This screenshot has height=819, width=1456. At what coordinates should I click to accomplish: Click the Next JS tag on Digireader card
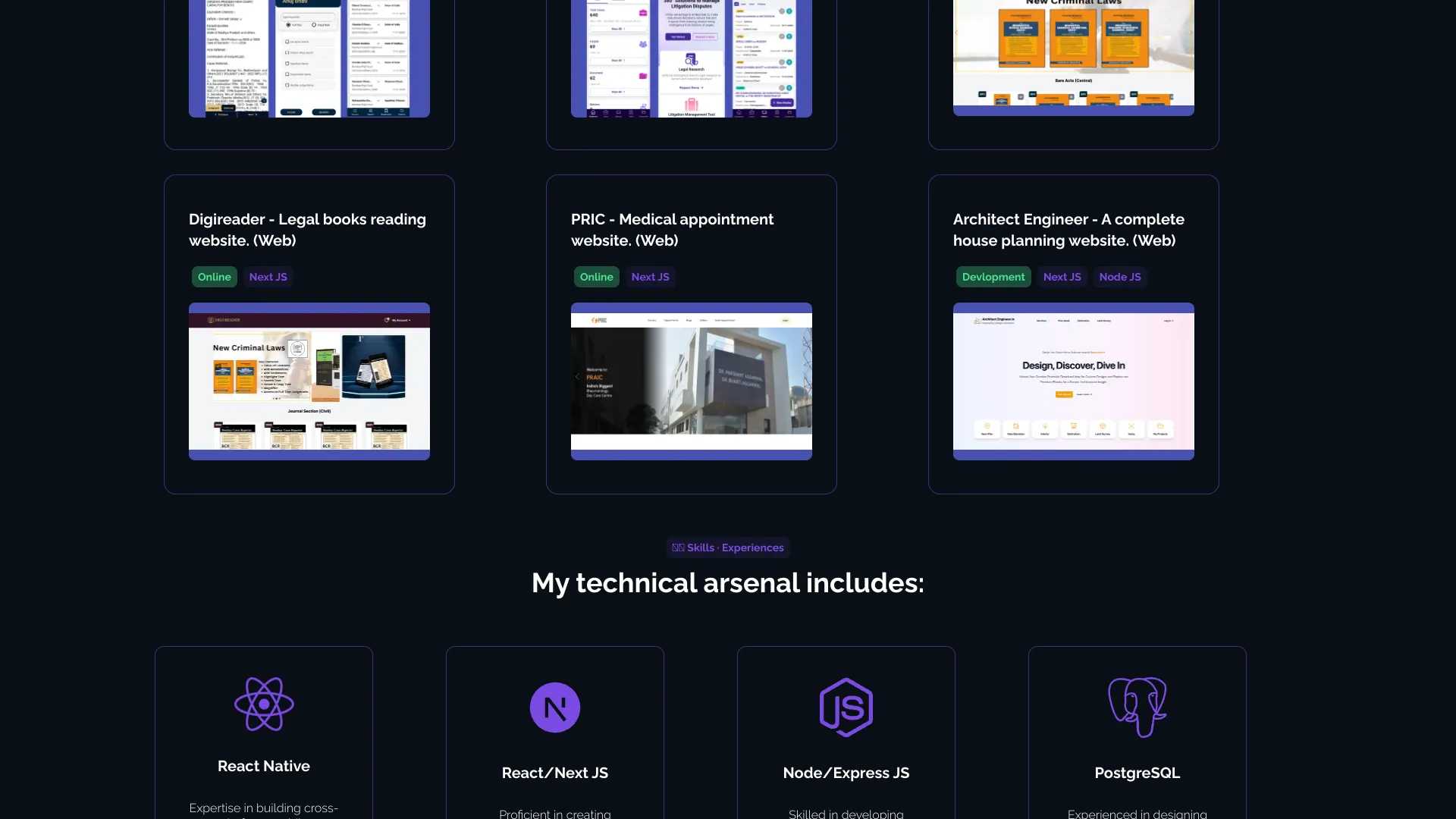click(268, 277)
